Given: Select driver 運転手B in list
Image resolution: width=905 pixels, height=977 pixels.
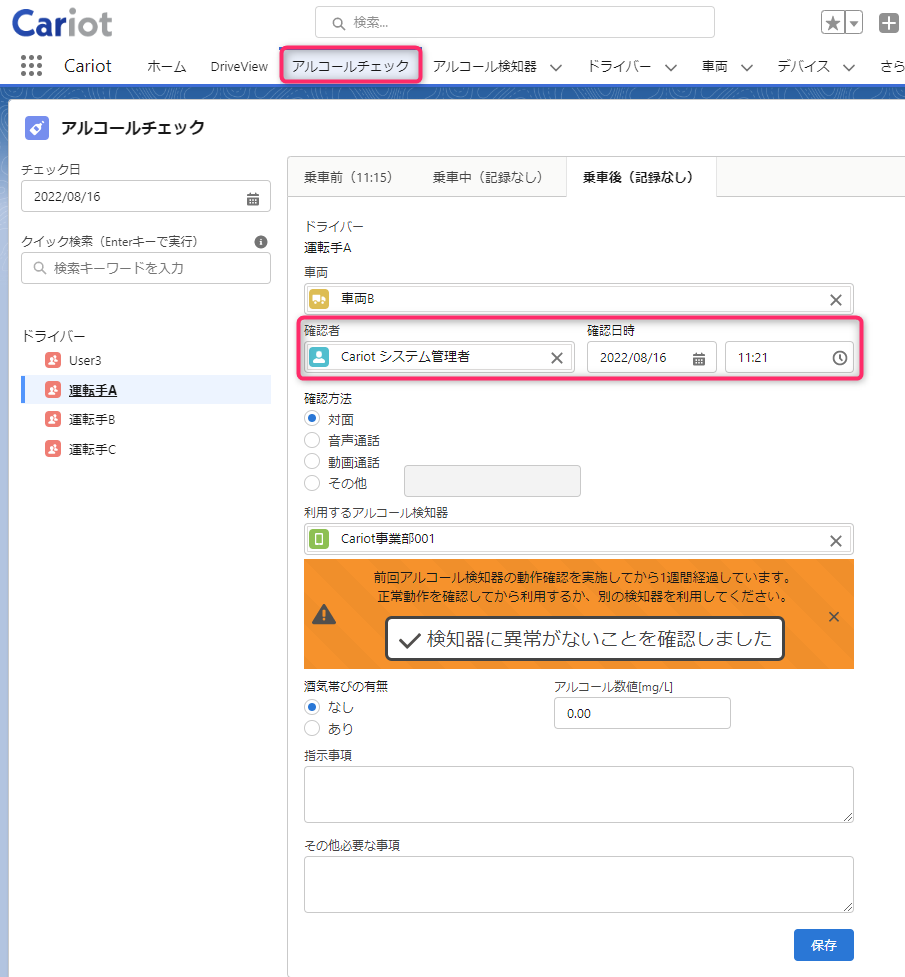Looking at the screenshot, I should (92, 419).
